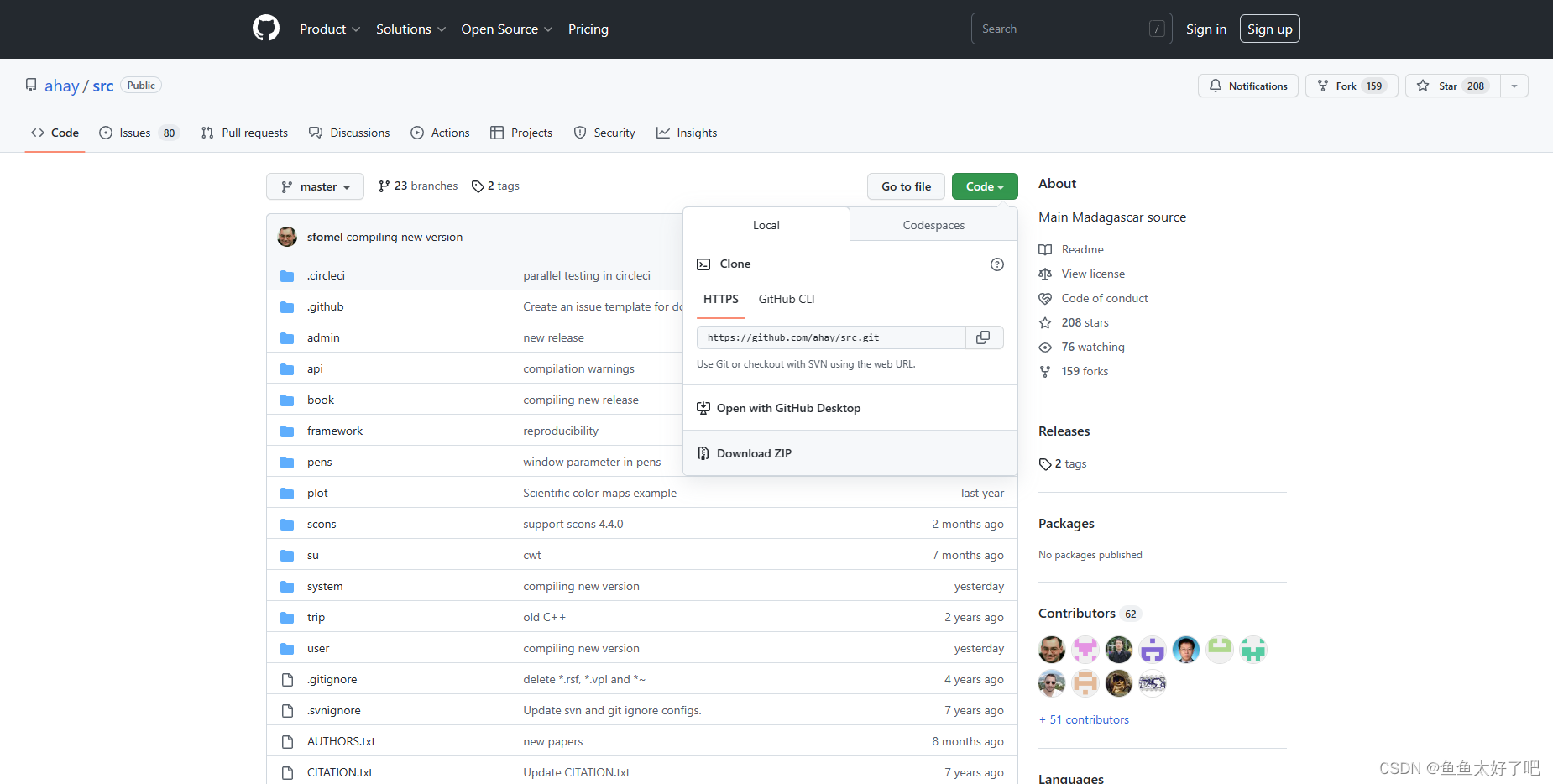Screen dimensions: 1553x784
Task: Open commit message 'support scons 4.4.0'
Action: (x=573, y=524)
